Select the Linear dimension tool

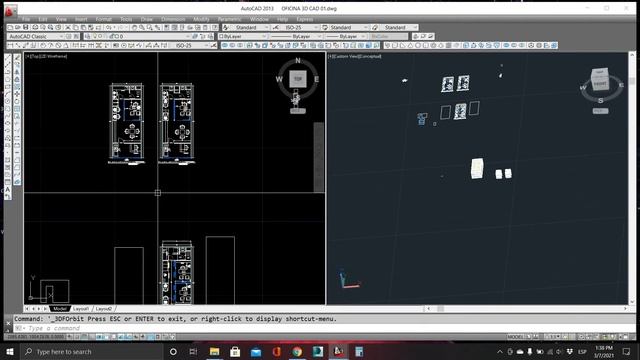click(x=10, y=45)
